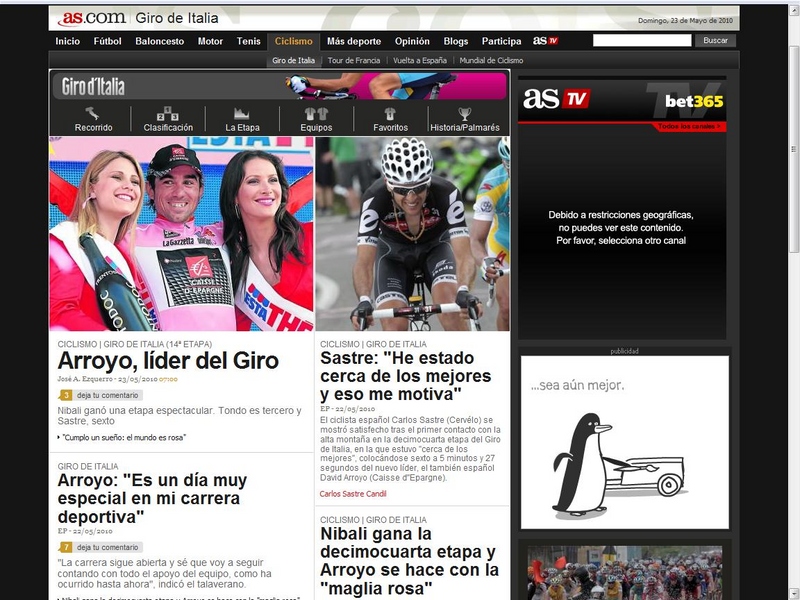Open headline "Arroyo, líder del Giro"
Viewport: 800px width, 600px height.
[x=168, y=361]
